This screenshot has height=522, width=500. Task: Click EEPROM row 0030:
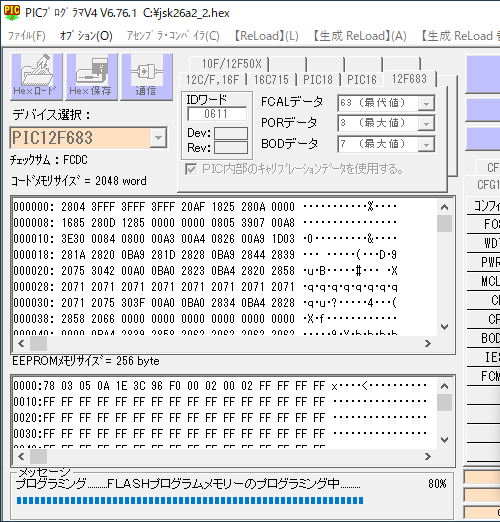pyautogui.click(x=220, y=434)
